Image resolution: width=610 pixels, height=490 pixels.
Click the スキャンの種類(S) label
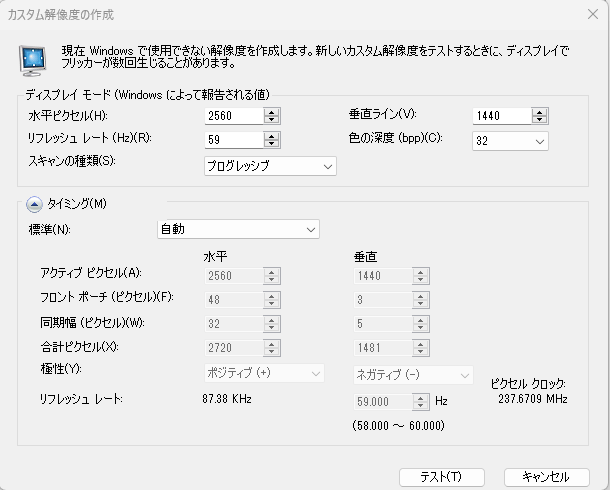(72, 161)
